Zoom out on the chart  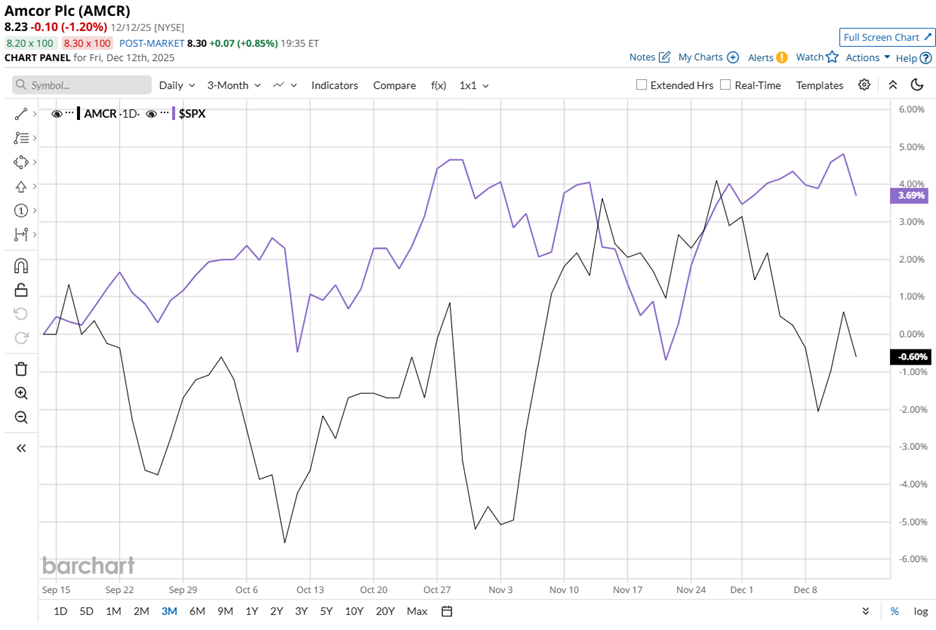click(21, 417)
